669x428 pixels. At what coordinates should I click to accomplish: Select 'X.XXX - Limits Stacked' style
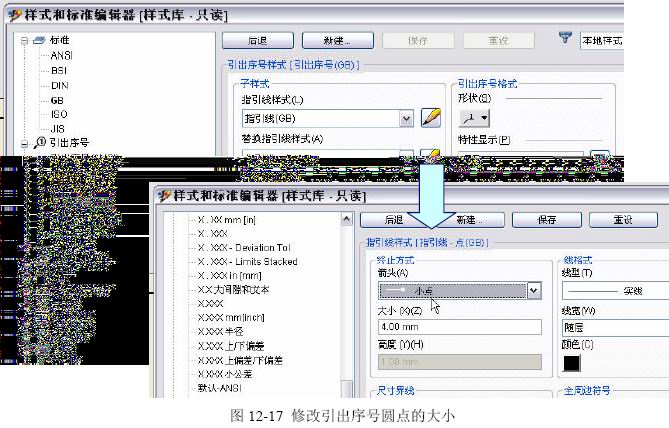(247, 262)
